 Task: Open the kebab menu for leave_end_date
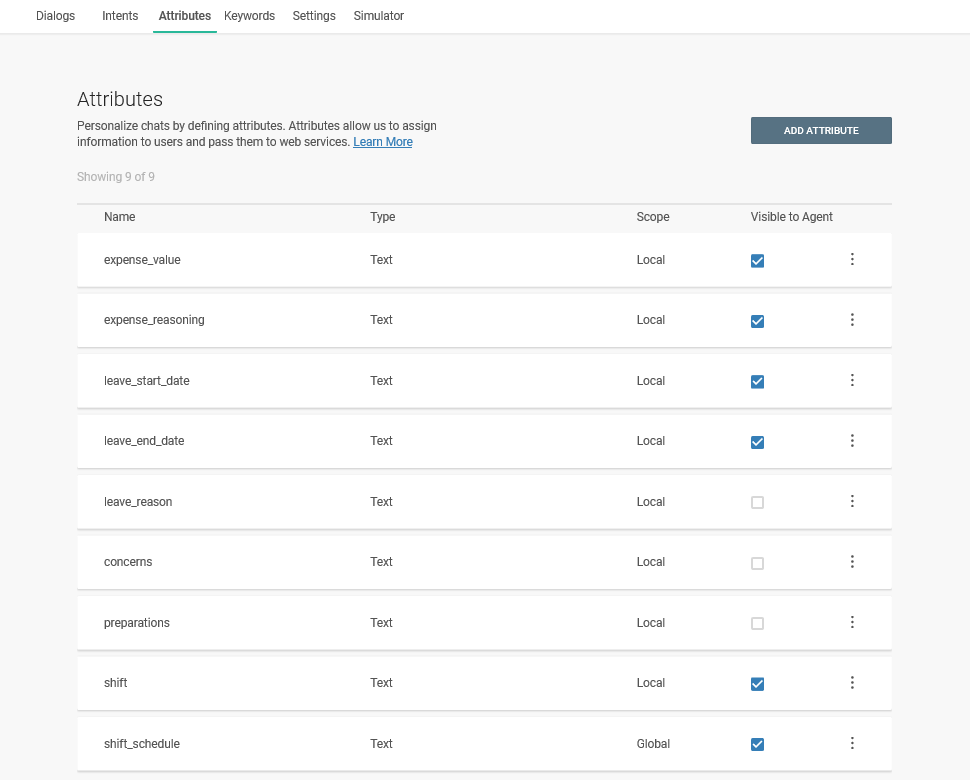852,441
